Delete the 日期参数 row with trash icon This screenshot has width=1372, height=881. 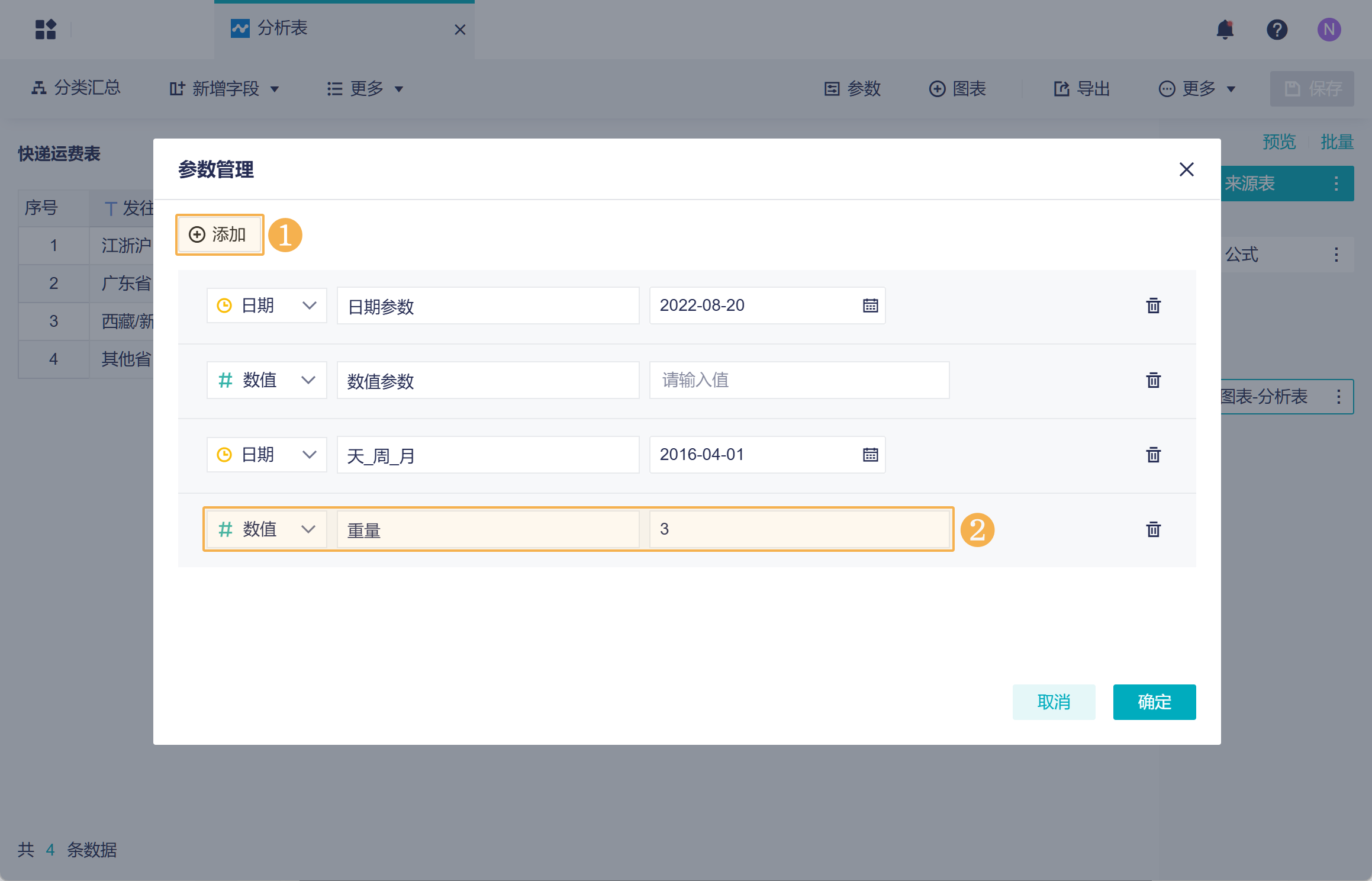[x=1153, y=306]
